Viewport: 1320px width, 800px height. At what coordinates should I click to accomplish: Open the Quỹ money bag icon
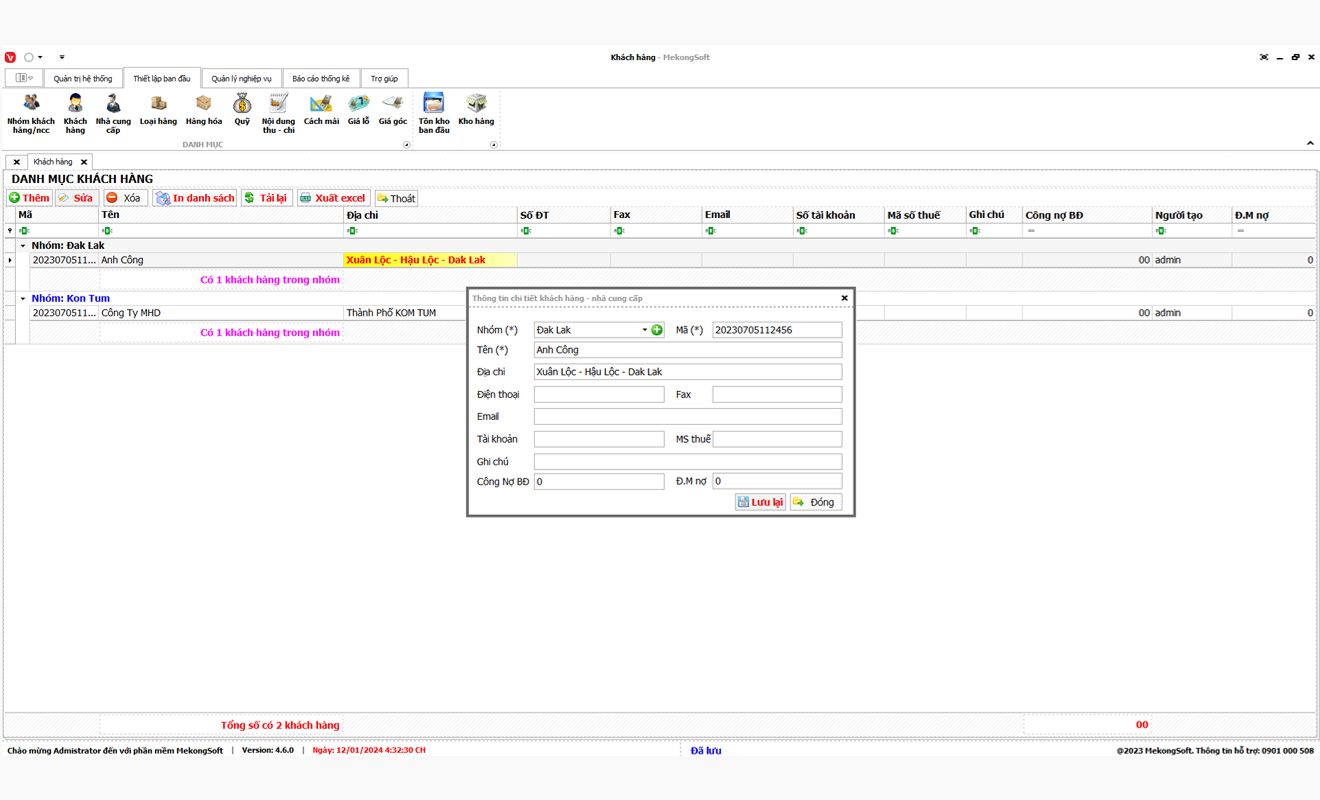pos(242,110)
